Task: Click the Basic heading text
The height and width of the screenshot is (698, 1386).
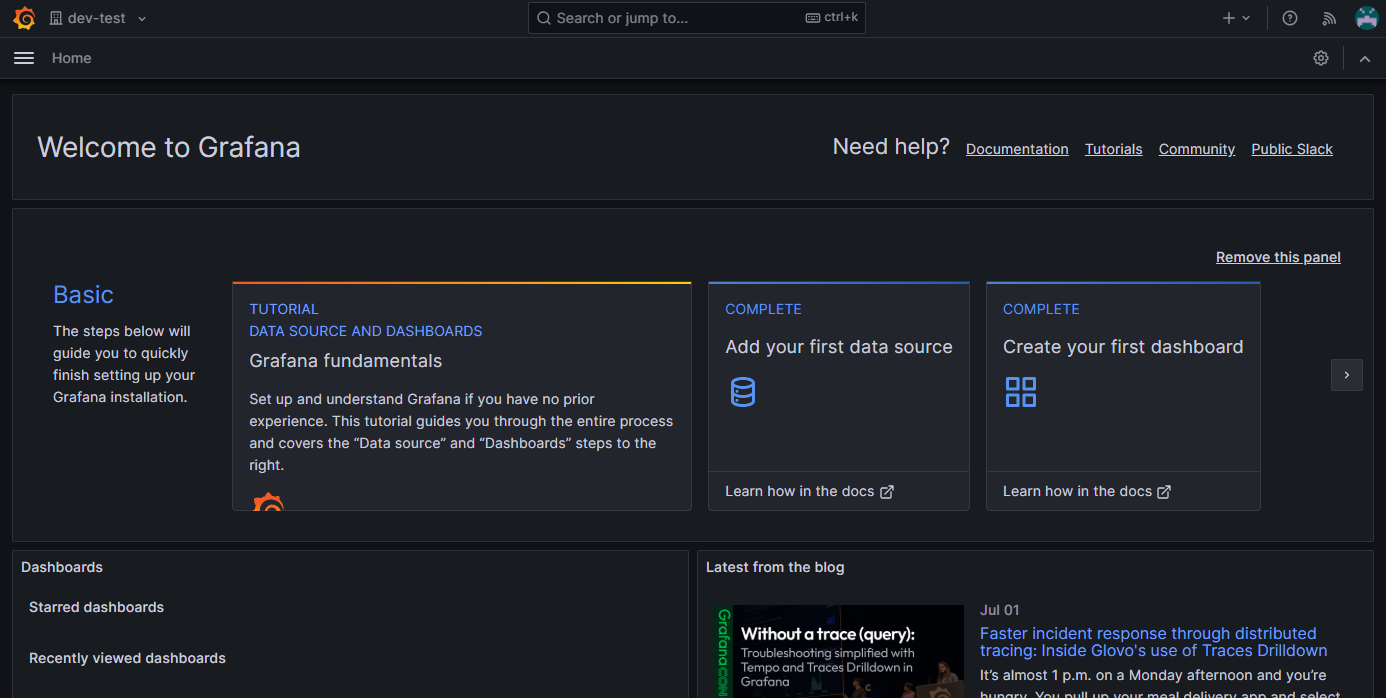Action: coord(83,294)
